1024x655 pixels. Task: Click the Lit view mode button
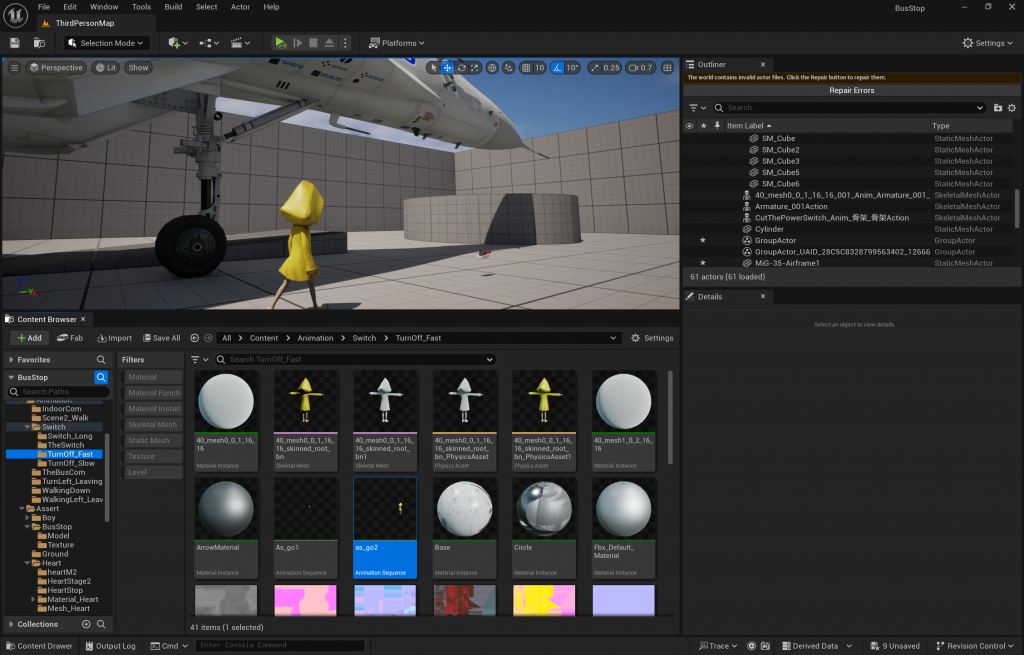pos(106,67)
